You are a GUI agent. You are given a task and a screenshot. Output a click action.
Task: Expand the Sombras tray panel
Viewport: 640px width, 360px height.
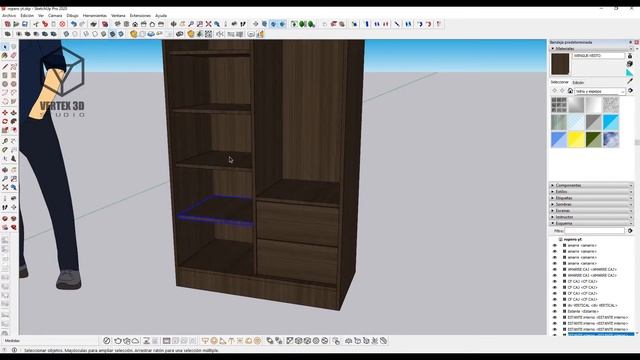591,204
